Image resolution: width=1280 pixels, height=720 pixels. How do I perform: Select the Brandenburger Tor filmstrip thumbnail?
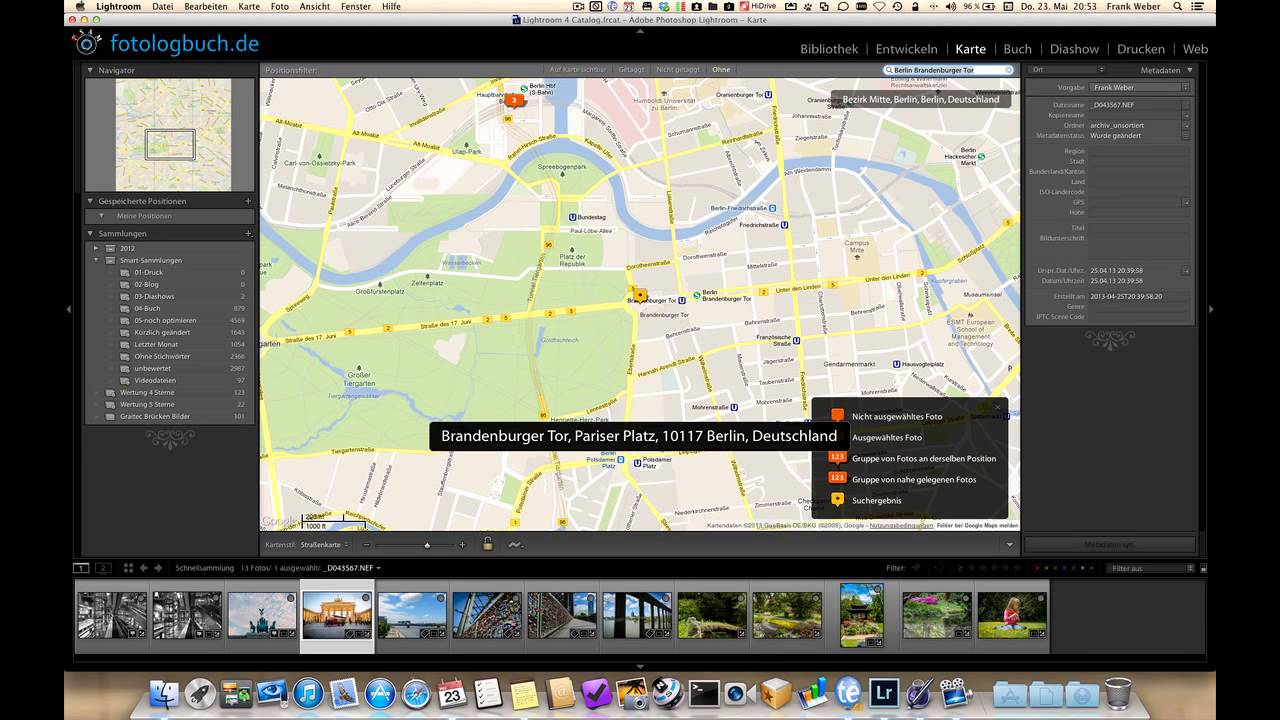point(337,614)
